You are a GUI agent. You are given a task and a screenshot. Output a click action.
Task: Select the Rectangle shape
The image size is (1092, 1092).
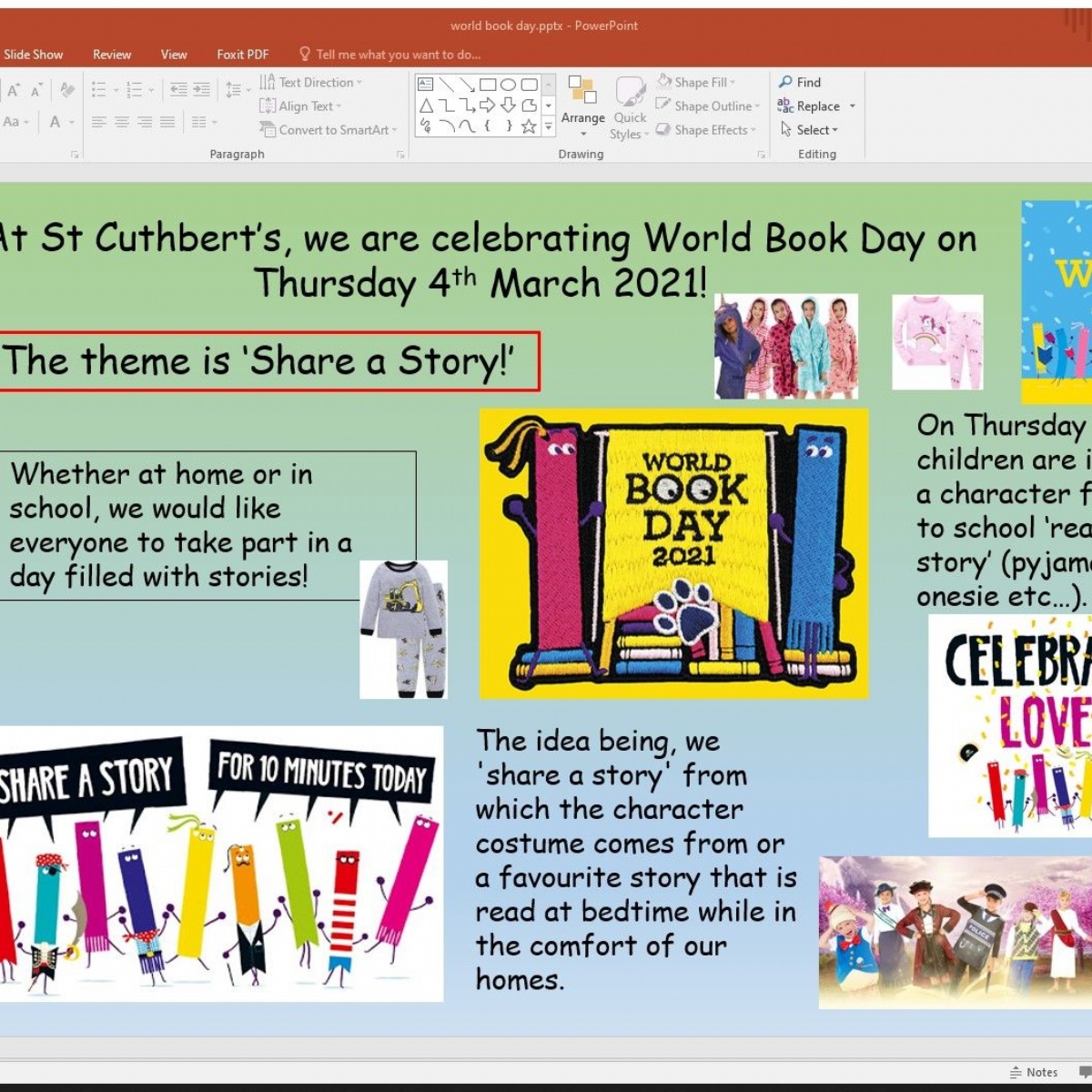pos(488,85)
